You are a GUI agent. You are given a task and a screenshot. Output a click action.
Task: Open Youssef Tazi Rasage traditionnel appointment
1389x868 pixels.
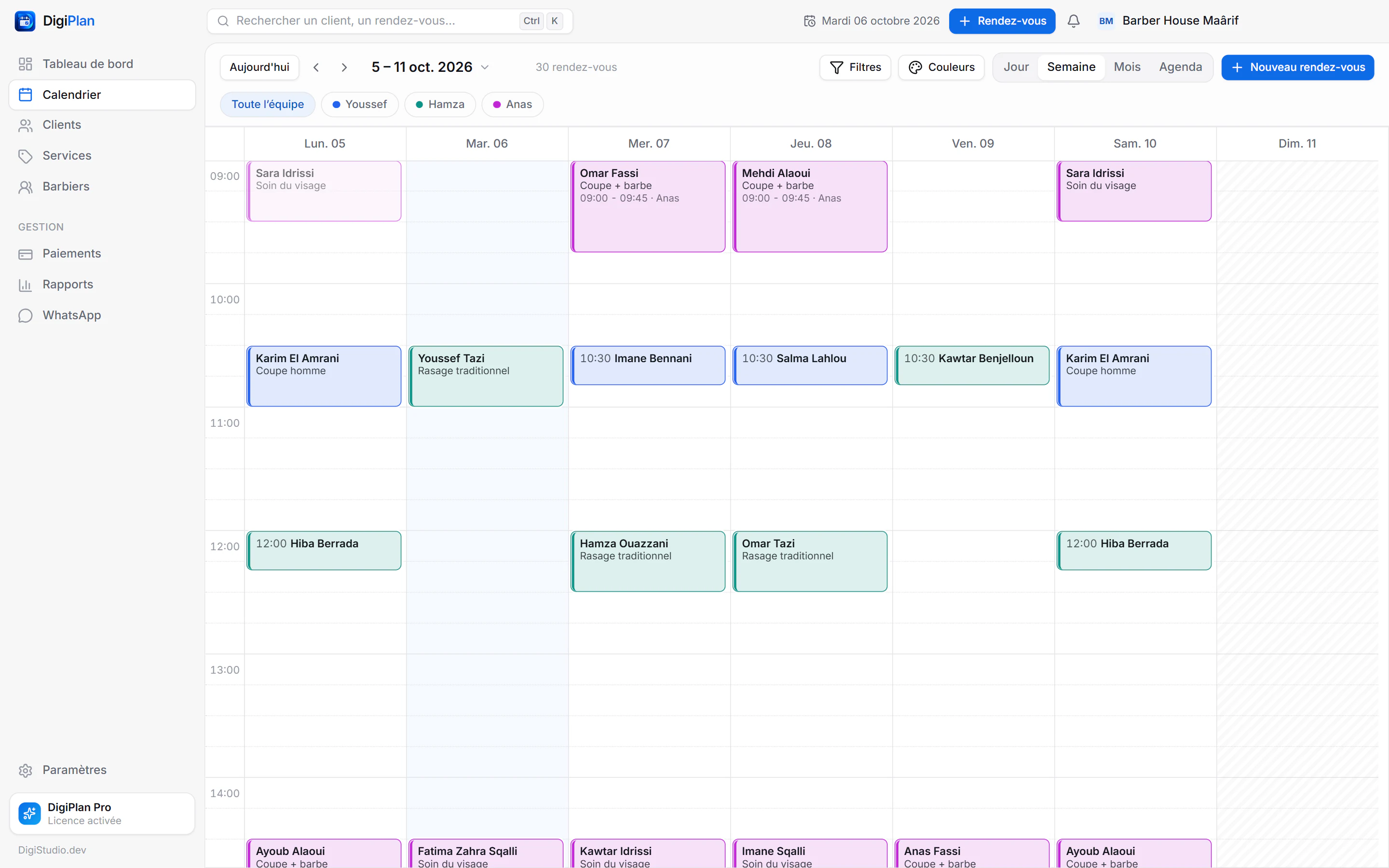click(486, 376)
